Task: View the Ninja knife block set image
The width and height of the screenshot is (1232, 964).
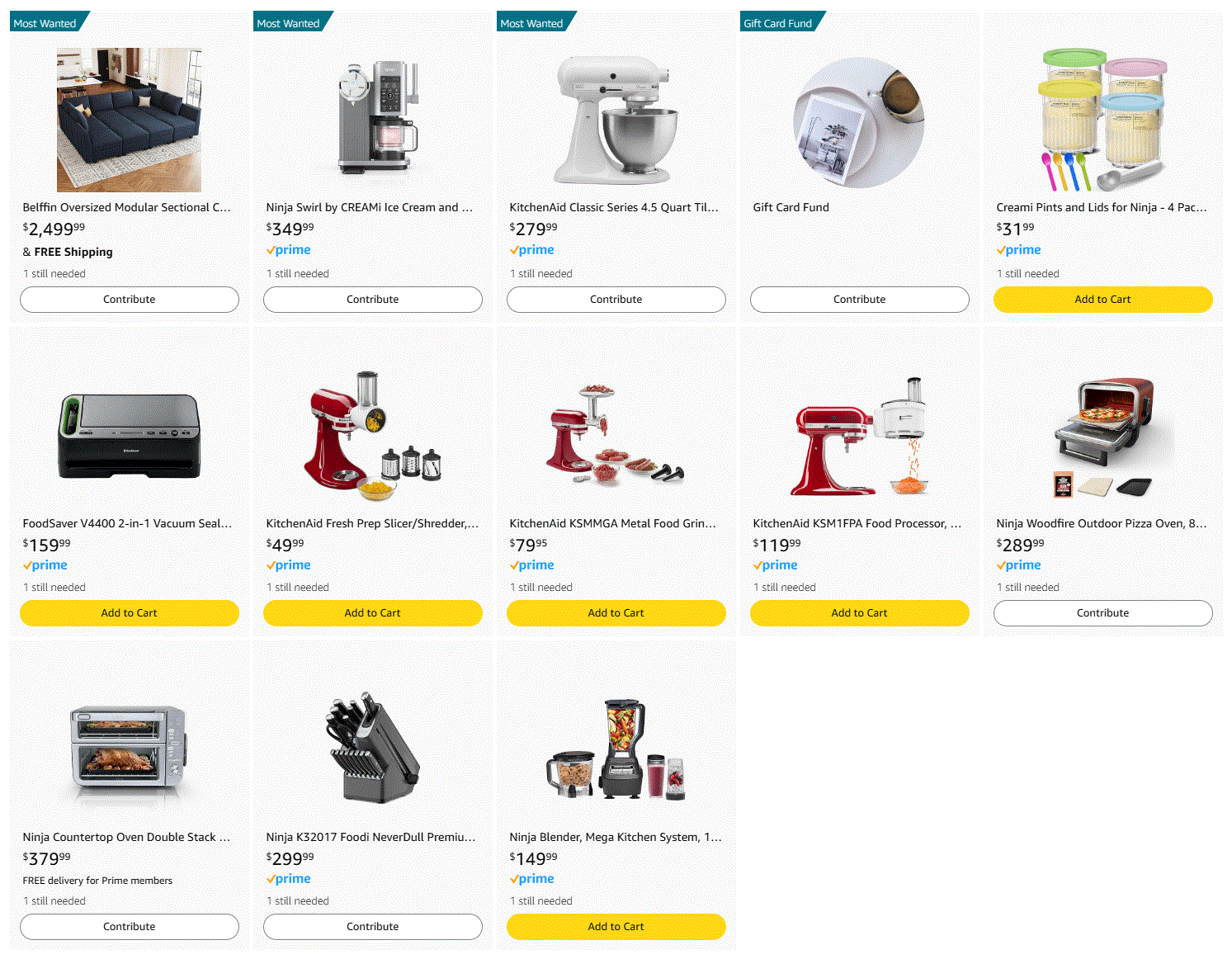Action: [x=373, y=749]
